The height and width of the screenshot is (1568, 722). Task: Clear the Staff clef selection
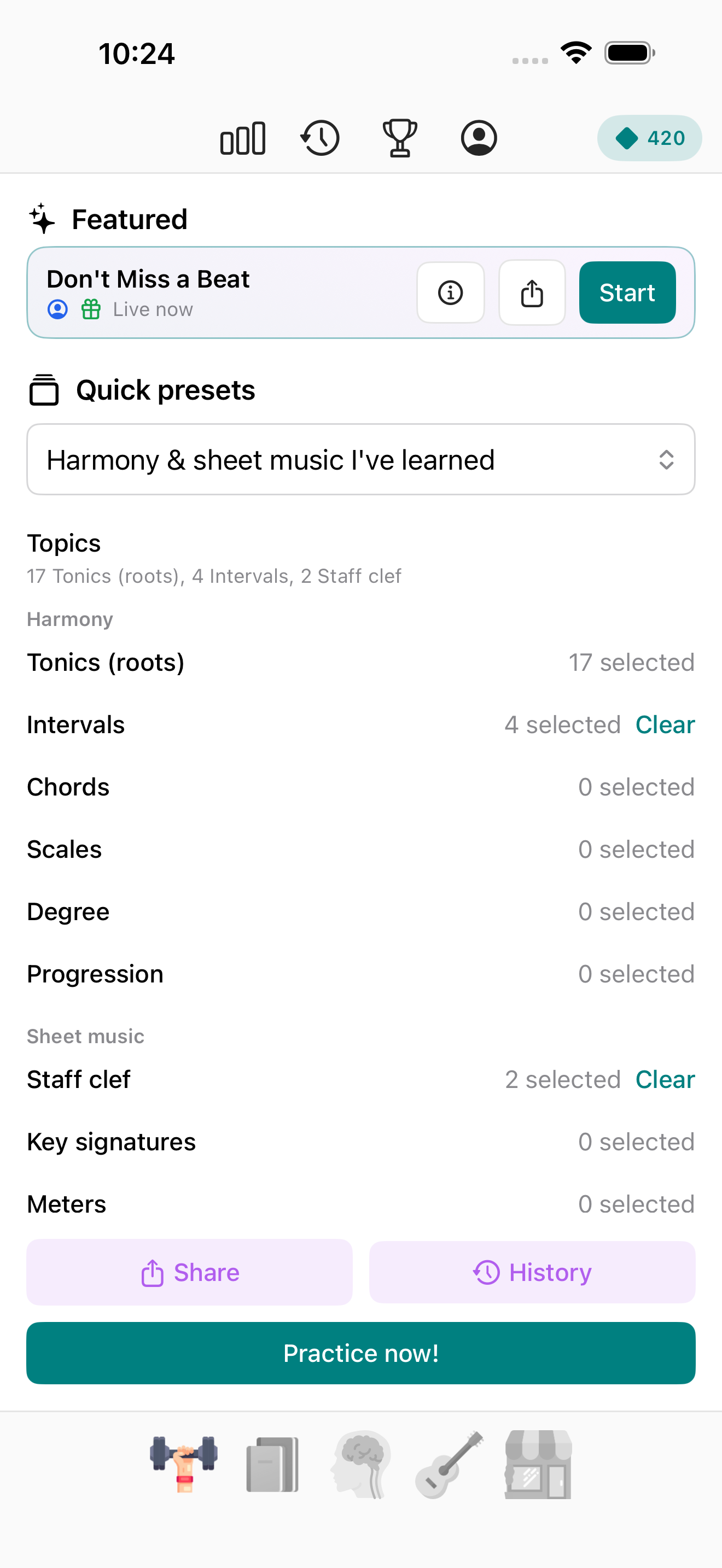tap(665, 1080)
